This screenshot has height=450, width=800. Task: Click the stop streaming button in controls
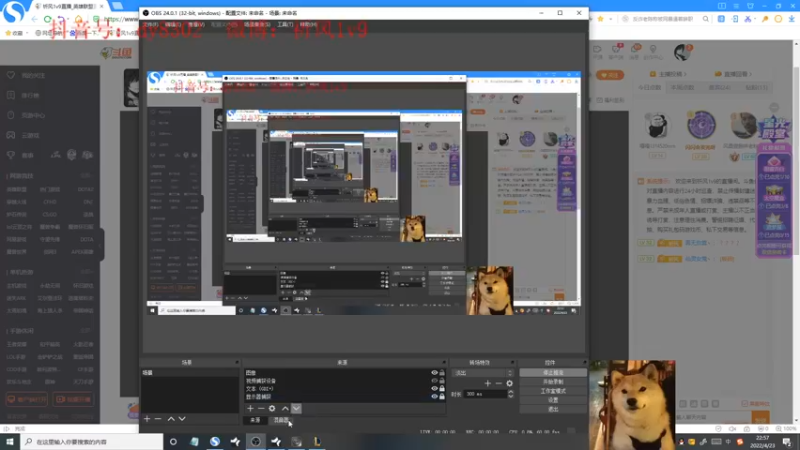tap(553, 373)
